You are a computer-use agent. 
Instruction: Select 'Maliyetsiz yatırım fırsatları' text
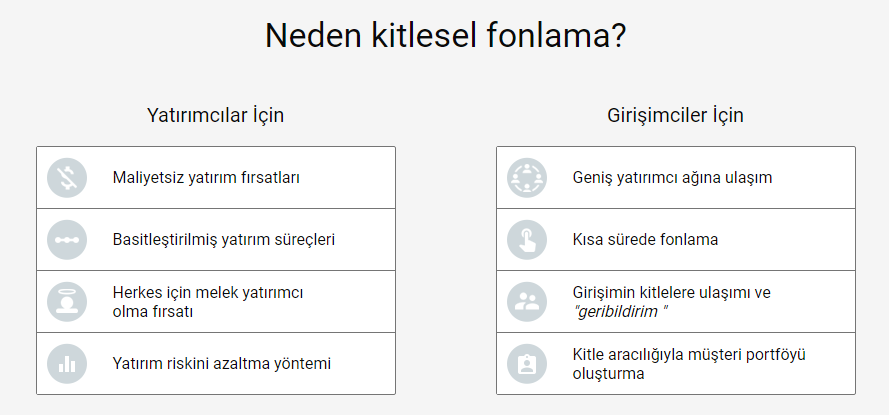pos(206,178)
